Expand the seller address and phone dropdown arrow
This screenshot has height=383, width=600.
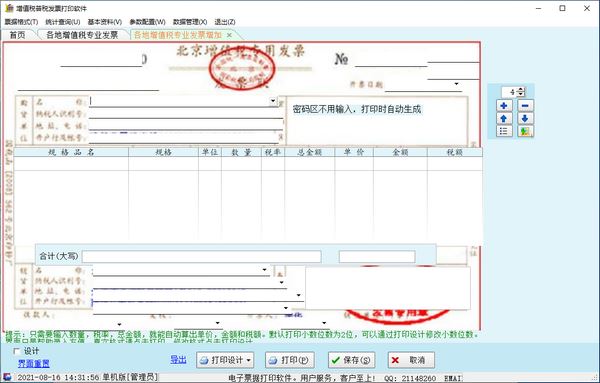(298, 295)
